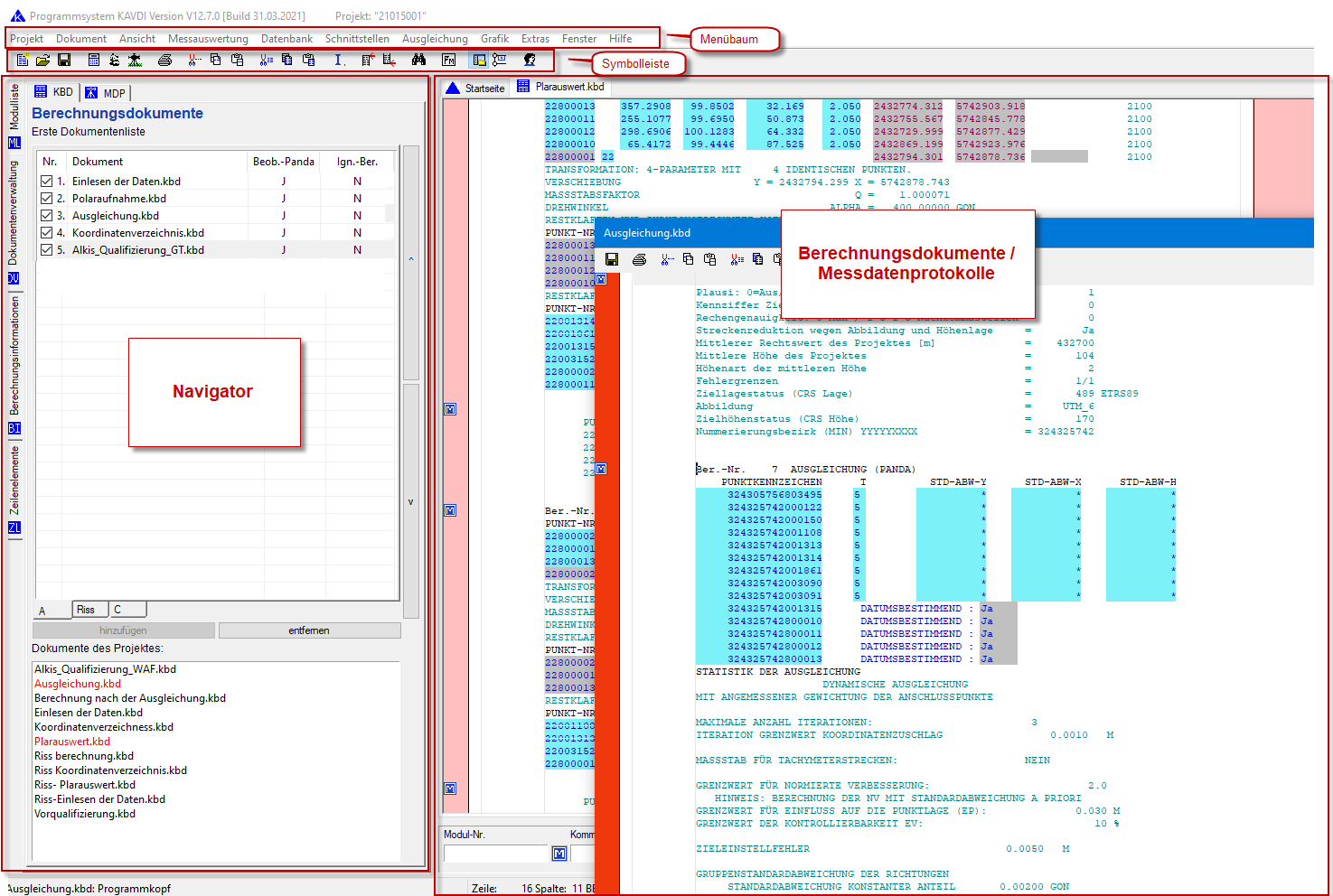Click the calculator icon in the toolbar
Image resolution: width=1333 pixels, height=896 pixels.
coord(93,60)
